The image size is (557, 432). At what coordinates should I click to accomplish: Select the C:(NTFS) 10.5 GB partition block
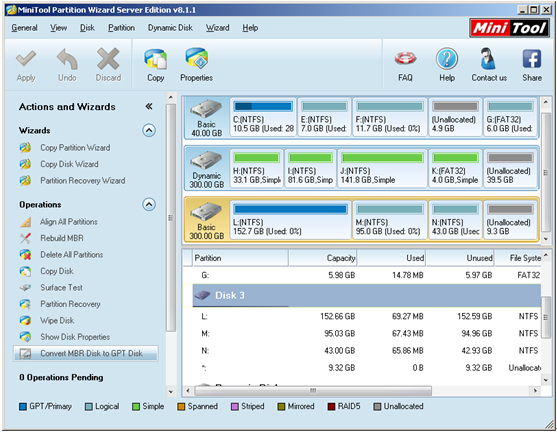(x=263, y=117)
